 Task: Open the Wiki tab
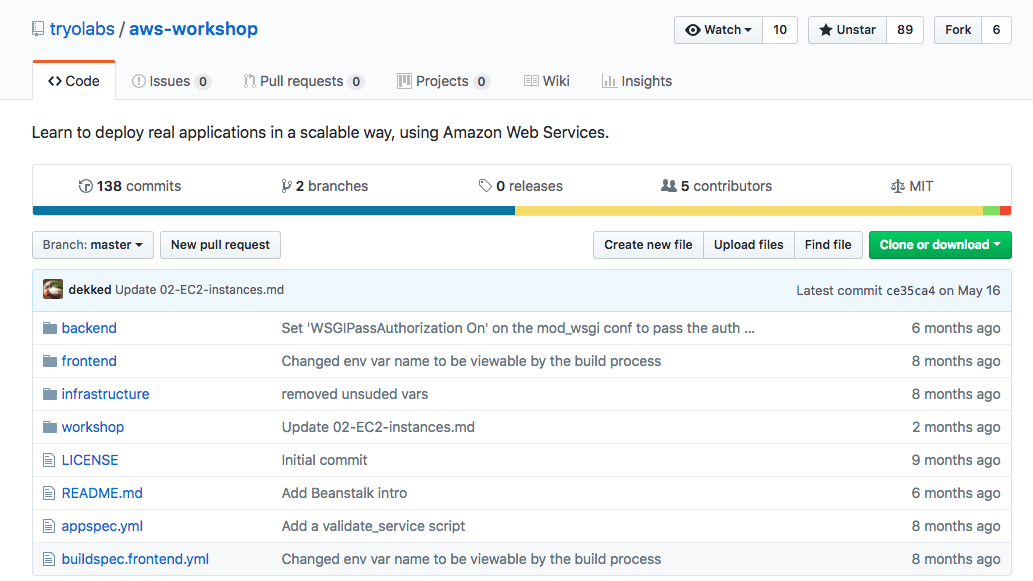point(547,81)
